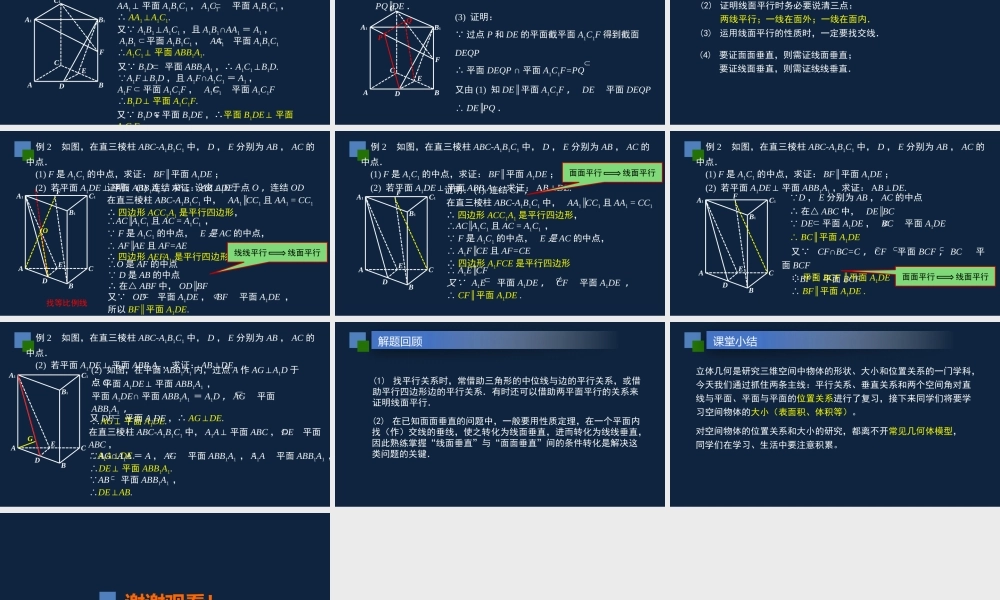Image resolution: width=1000 pixels, height=600 pixels.
Task: Click the 常见几何体模型 highlighted text
Action: (x=920, y=429)
